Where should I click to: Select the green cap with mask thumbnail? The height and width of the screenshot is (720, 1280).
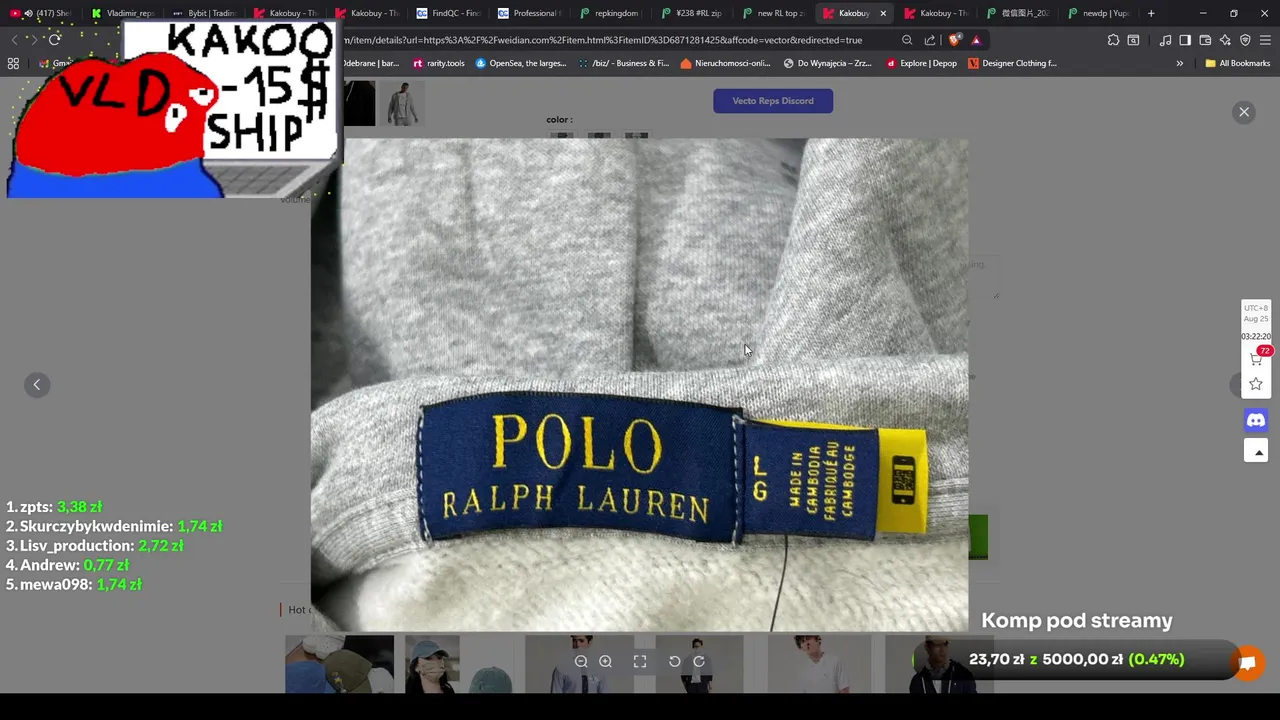pyautogui.click(x=460, y=664)
